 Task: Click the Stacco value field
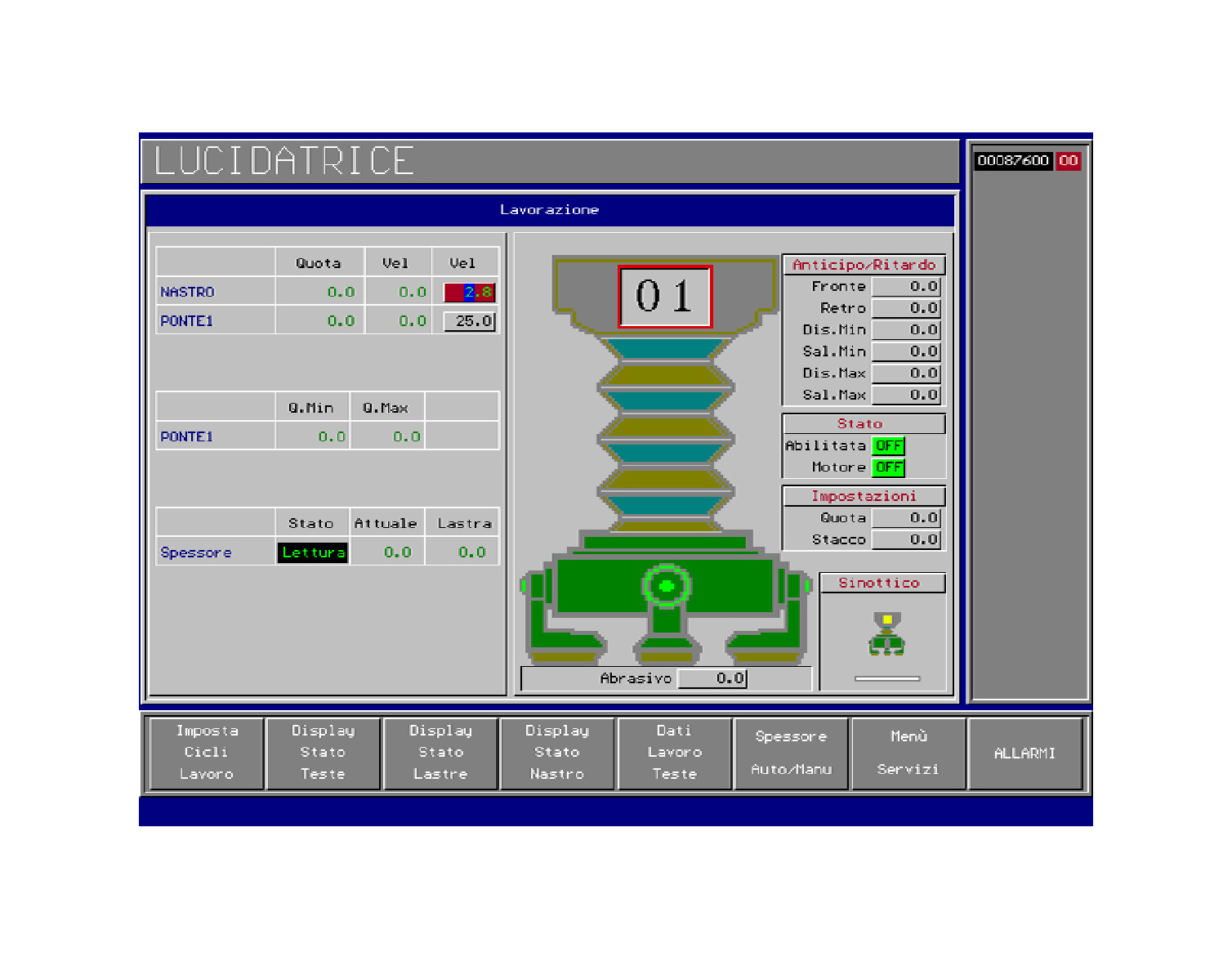(x=907, y=539)
